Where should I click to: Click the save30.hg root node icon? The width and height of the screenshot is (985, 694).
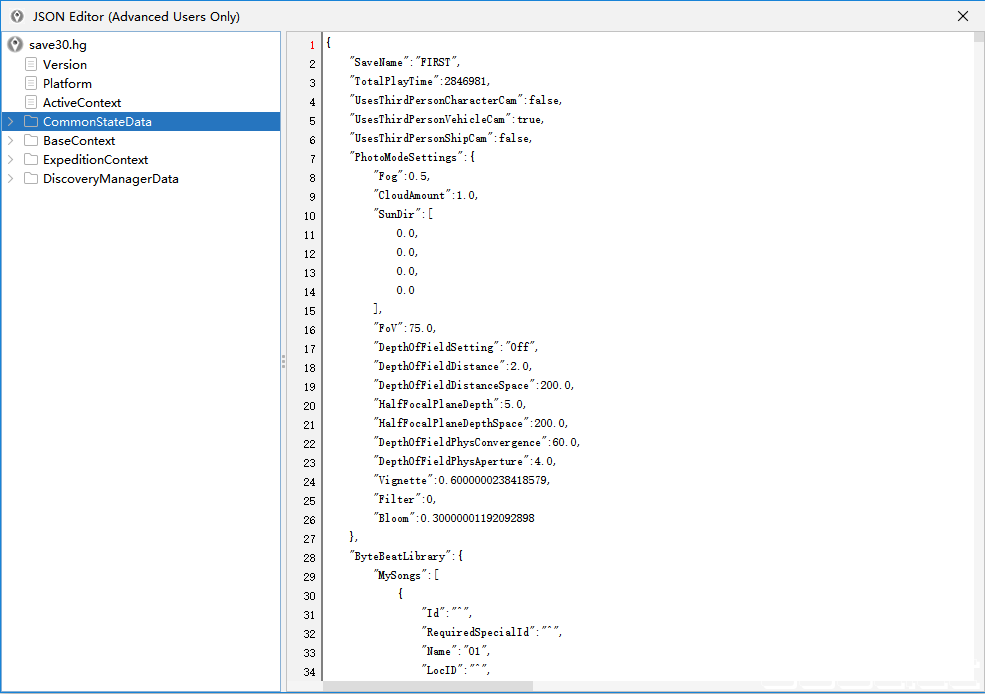click(x=15, y=45)
